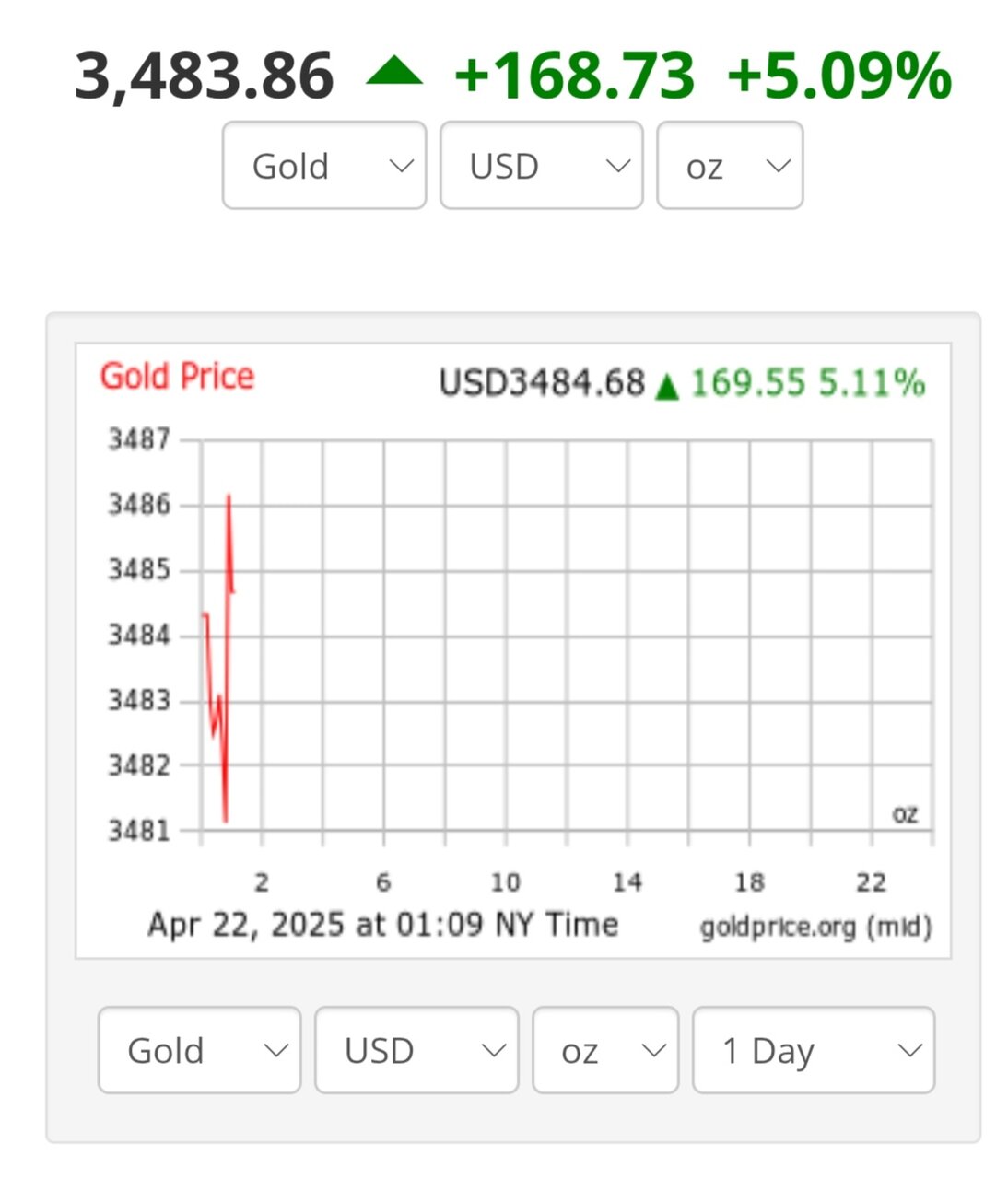Click the headline price 3,483.86
Viewport: 1008px width, 1179px height.
click(204, 76)
